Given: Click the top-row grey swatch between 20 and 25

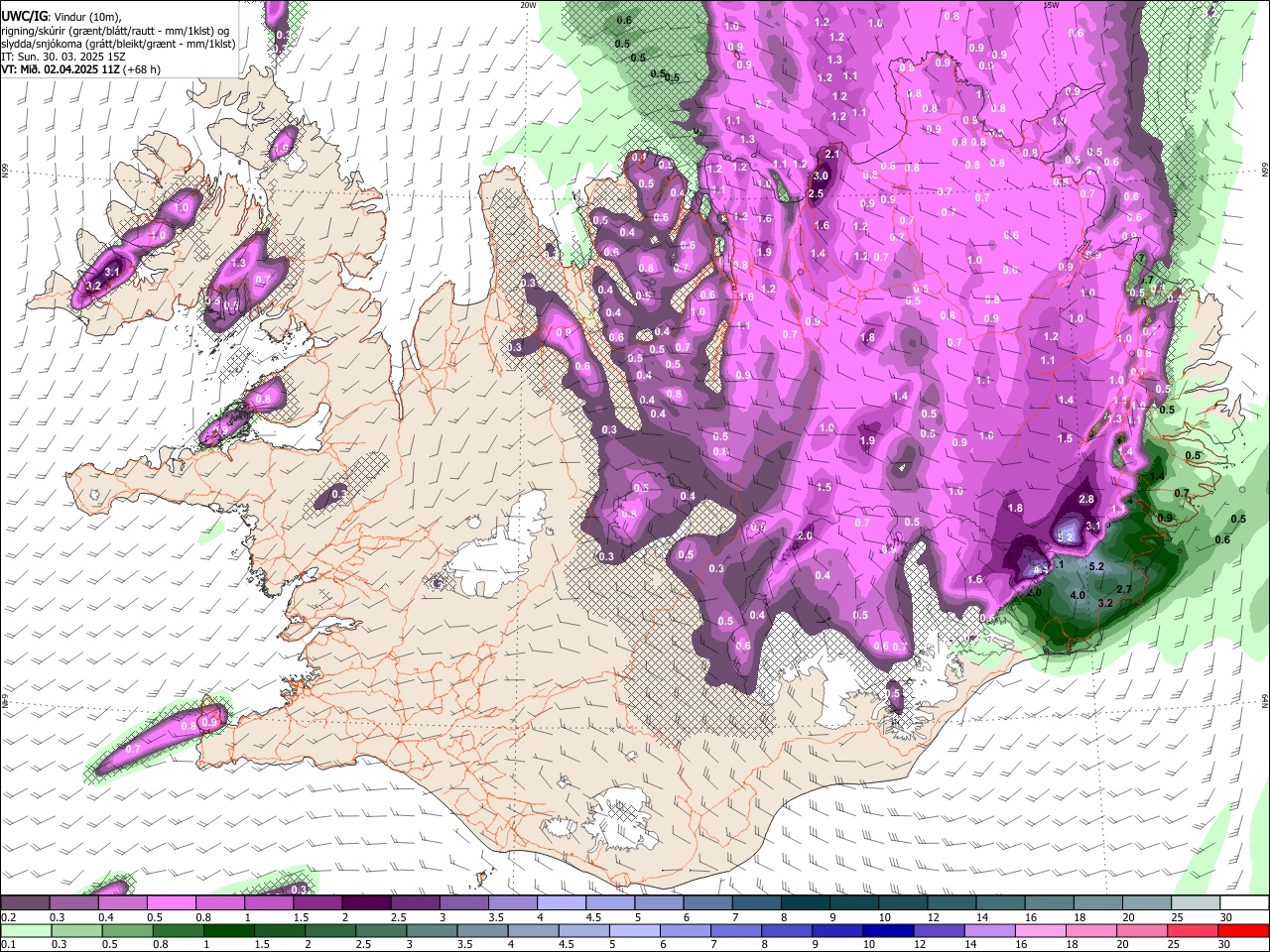Looking at the screenshot, I should point(1147,903).
